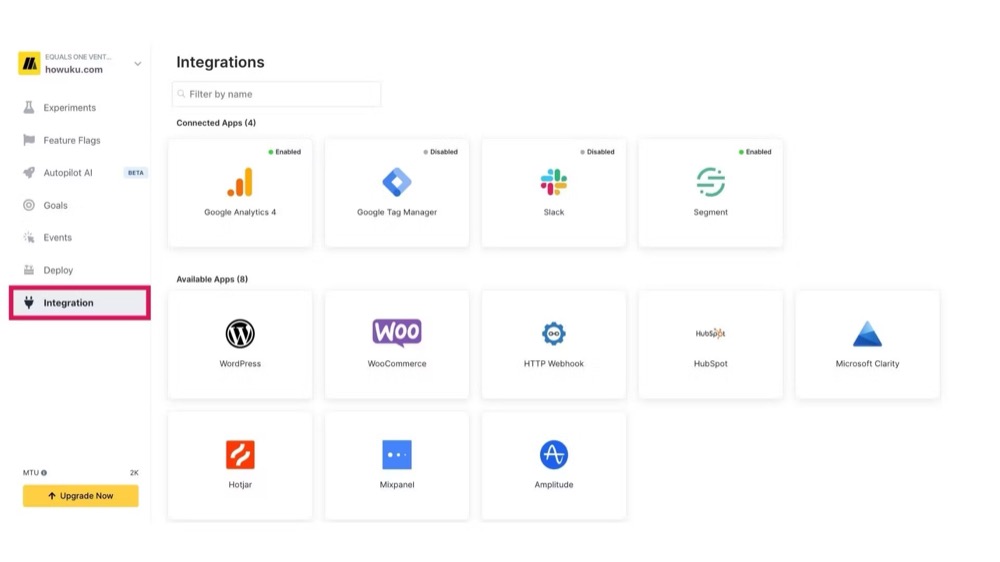
Task: Select the Hotjar integration icon
Action: pyautogui.click(x=240, y=454)
